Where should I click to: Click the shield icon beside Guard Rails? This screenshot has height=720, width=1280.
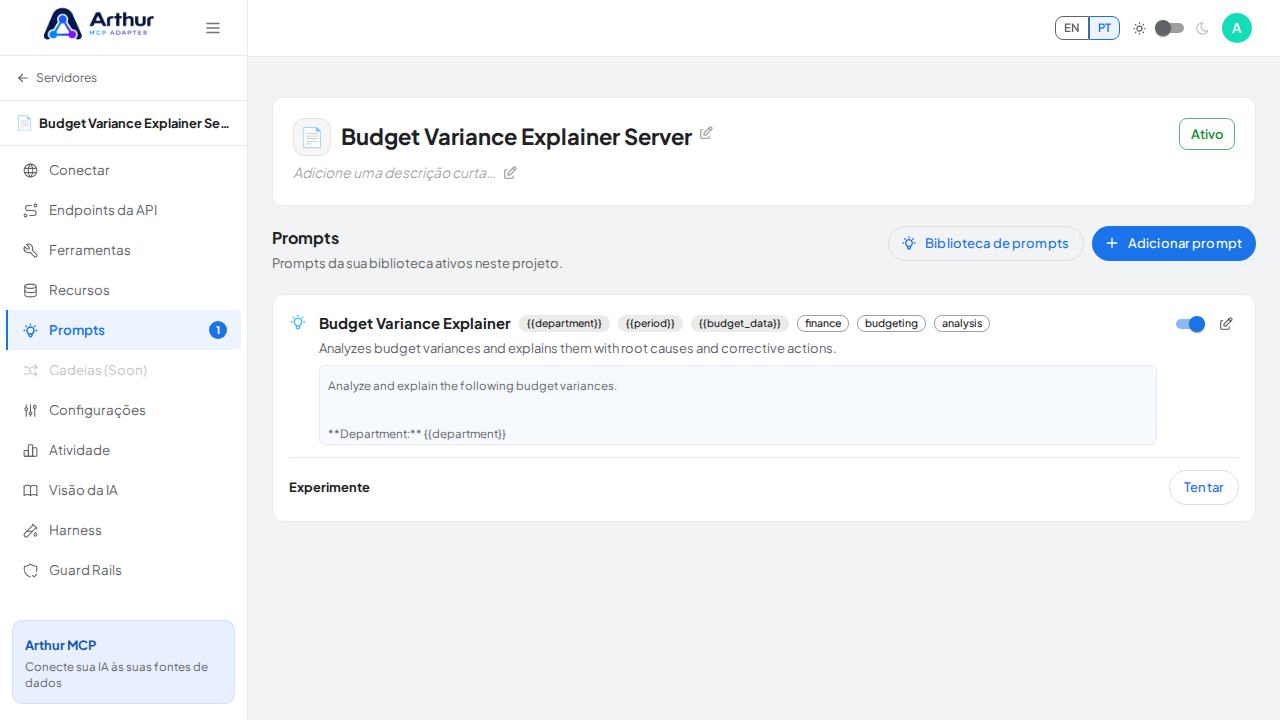(30, 570)
